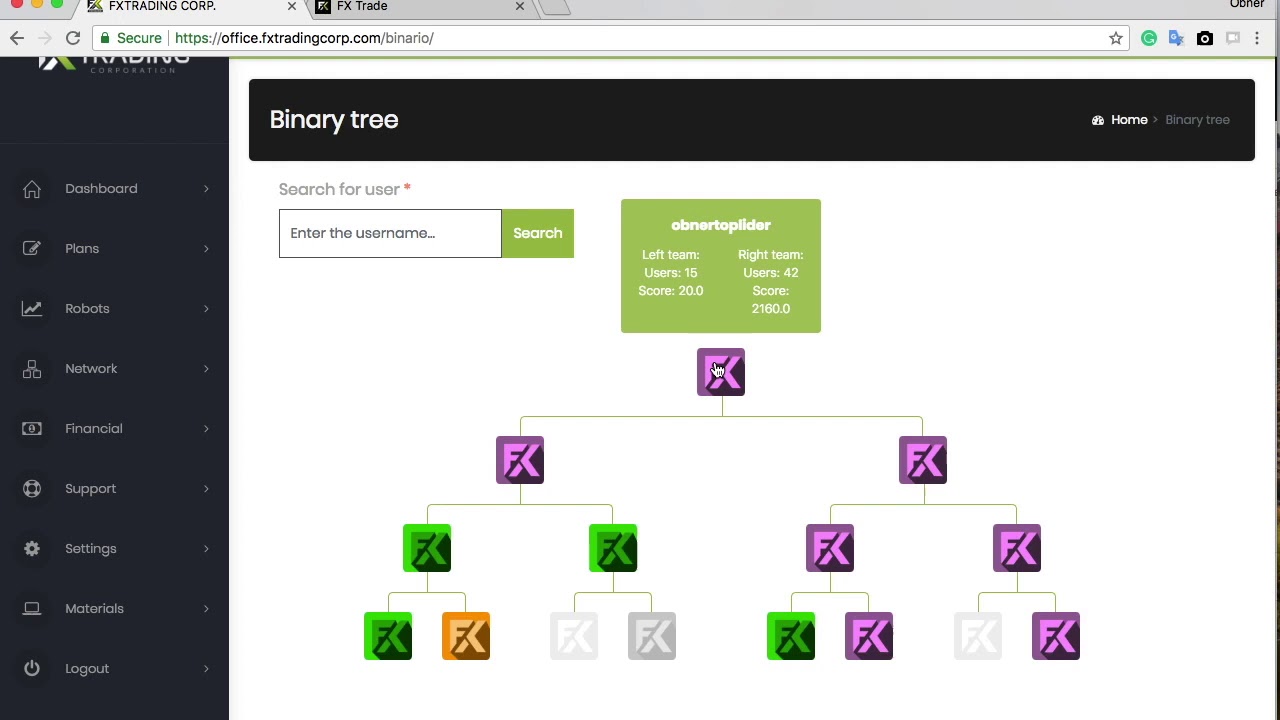Expand the Materials menu chevron

tap(206, 609)
